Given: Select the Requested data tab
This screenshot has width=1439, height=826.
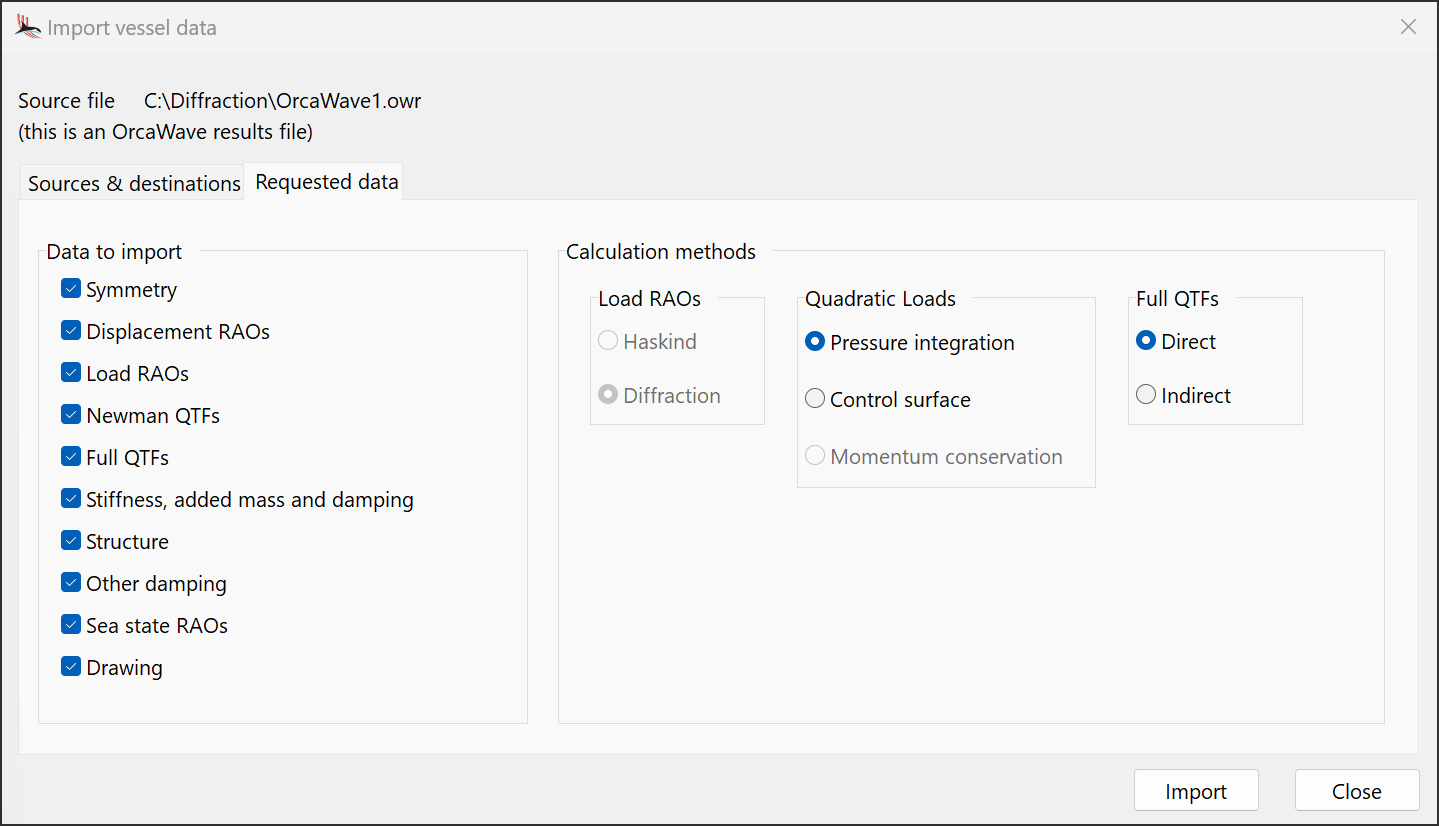Looking at the screenshot, I should point(326,182).
